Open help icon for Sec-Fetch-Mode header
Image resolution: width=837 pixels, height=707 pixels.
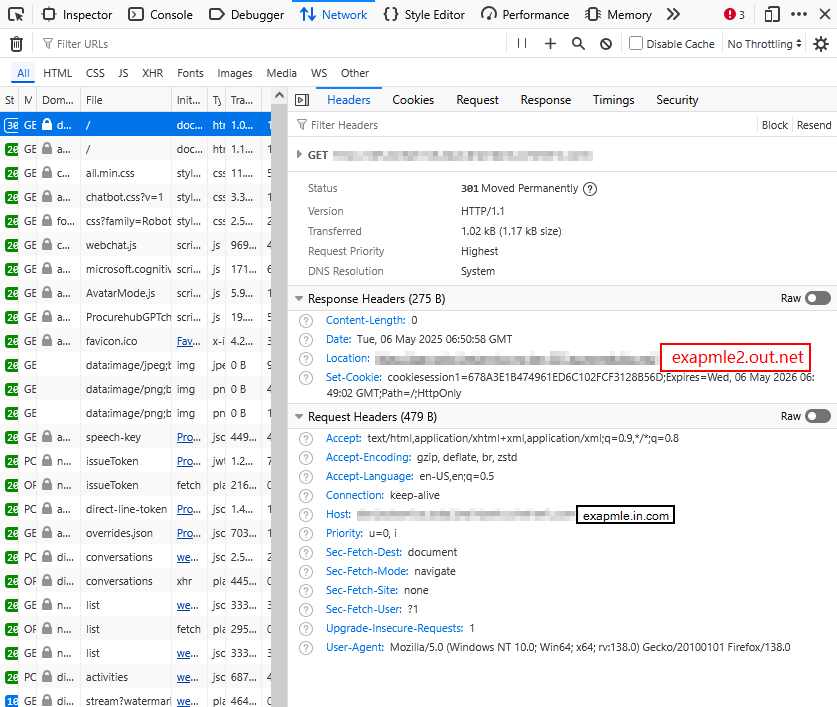click(306, 571)
